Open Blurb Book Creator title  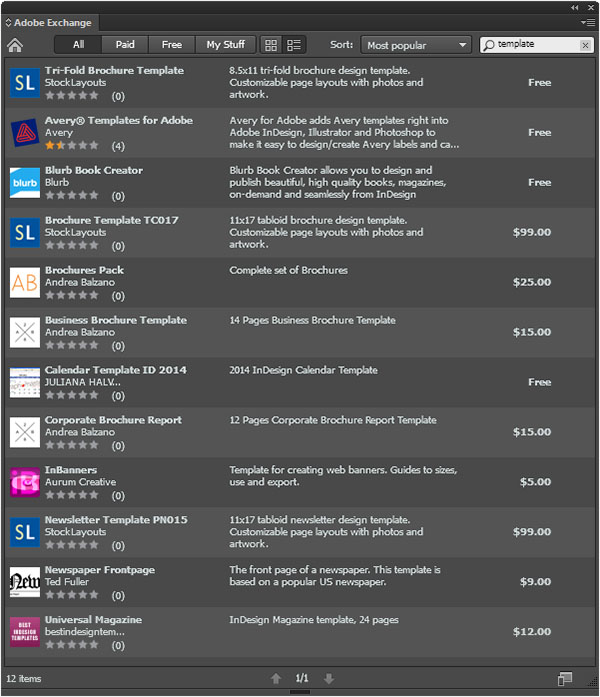click(94, 170)
